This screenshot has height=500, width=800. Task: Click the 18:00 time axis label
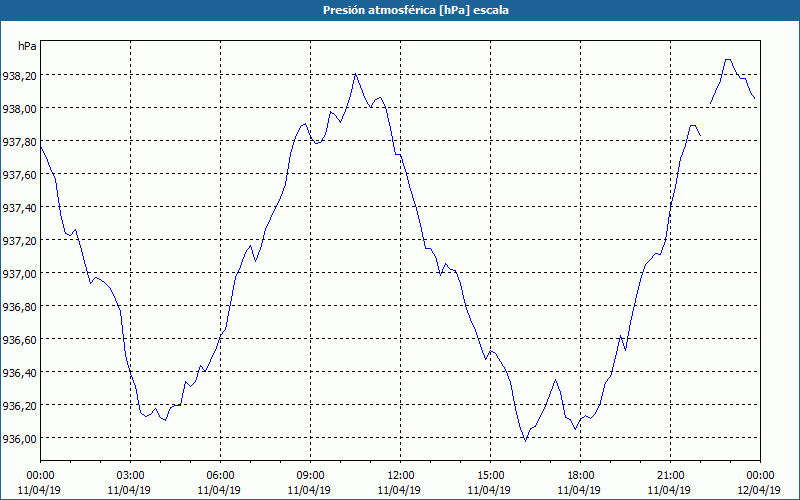coord(581,476)
